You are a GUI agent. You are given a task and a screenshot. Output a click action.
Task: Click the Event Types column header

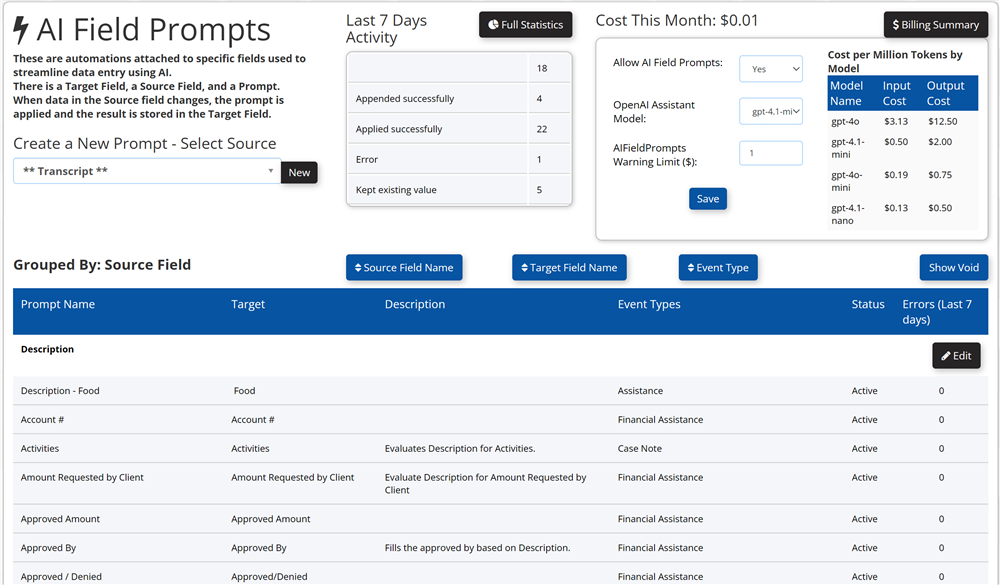point(649,304)
